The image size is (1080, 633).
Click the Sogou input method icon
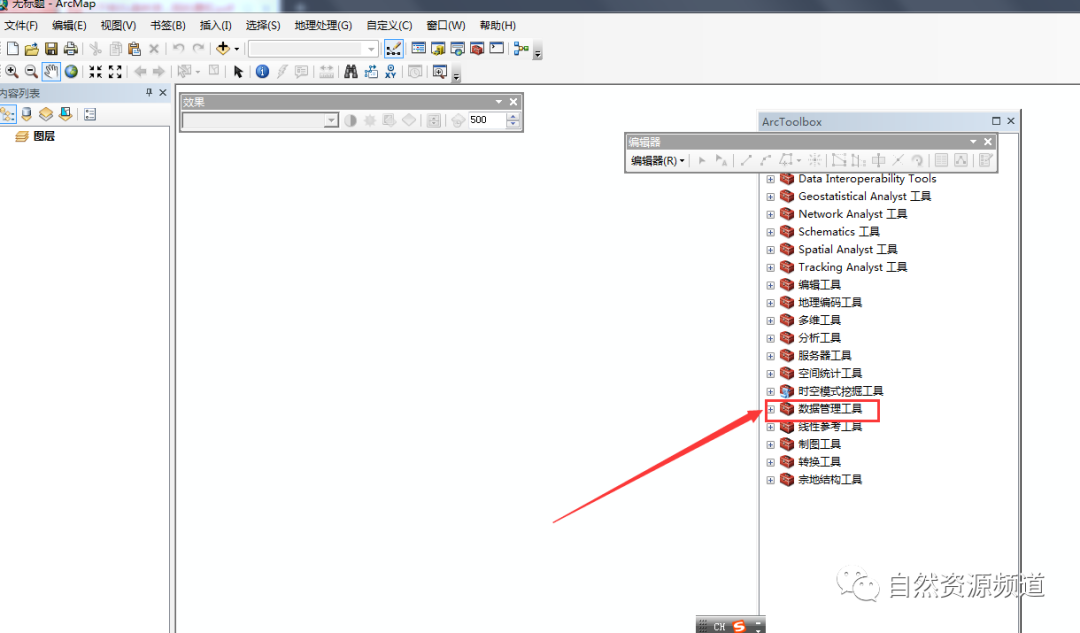coord(739,626)
